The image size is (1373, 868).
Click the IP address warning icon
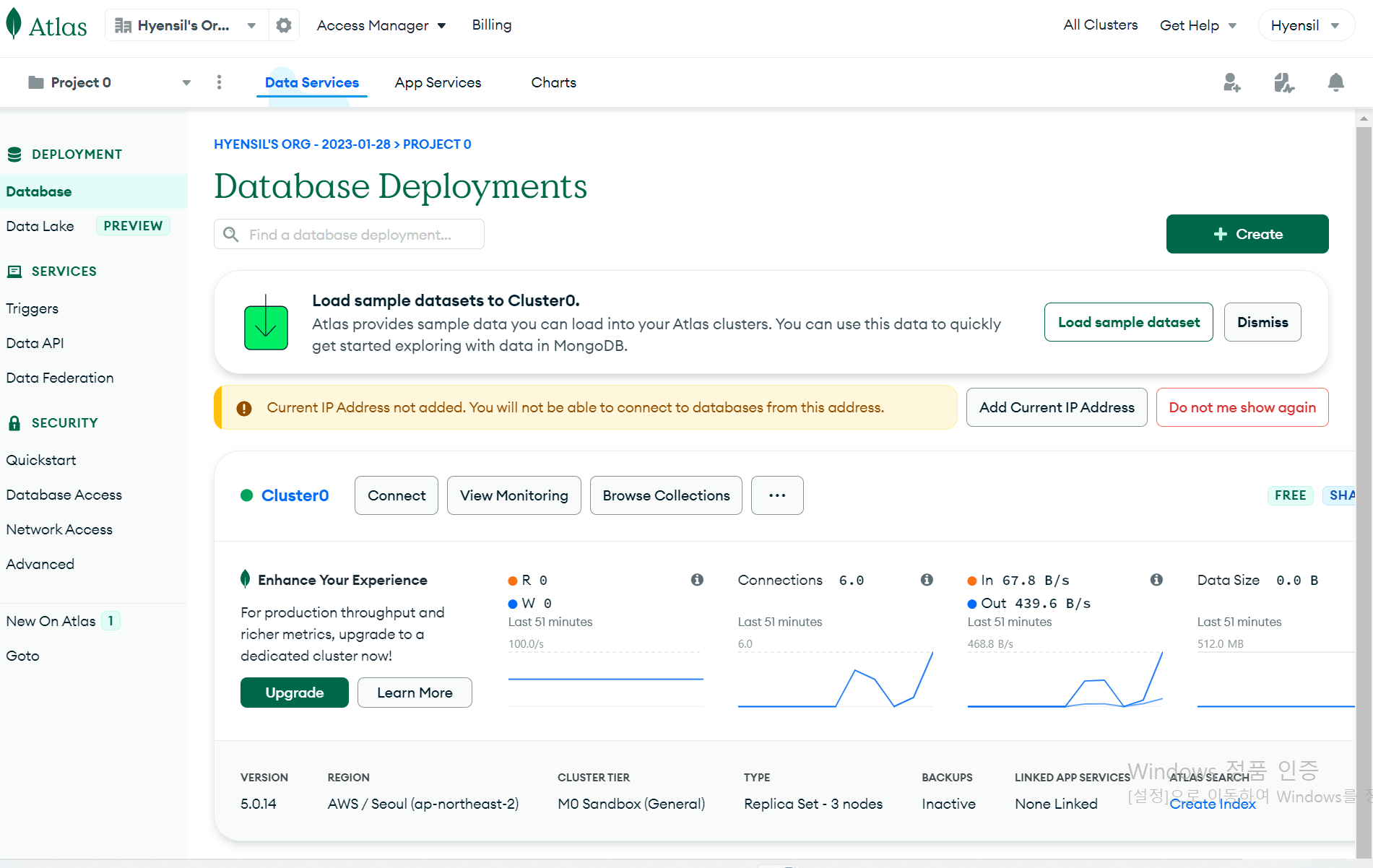pos(244,408)
